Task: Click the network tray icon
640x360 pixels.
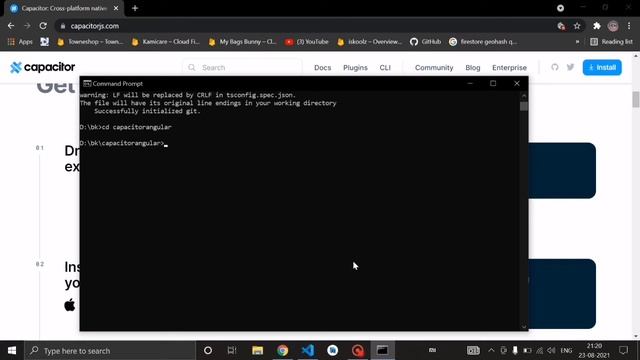Action: pyautogui.click(x=540, y=351)
